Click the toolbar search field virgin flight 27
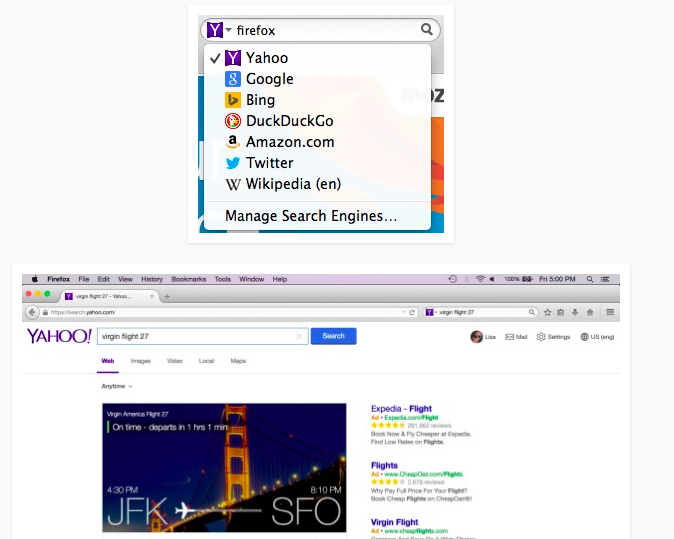The width and height of the screenshot is (674, 539). point(482,312)
